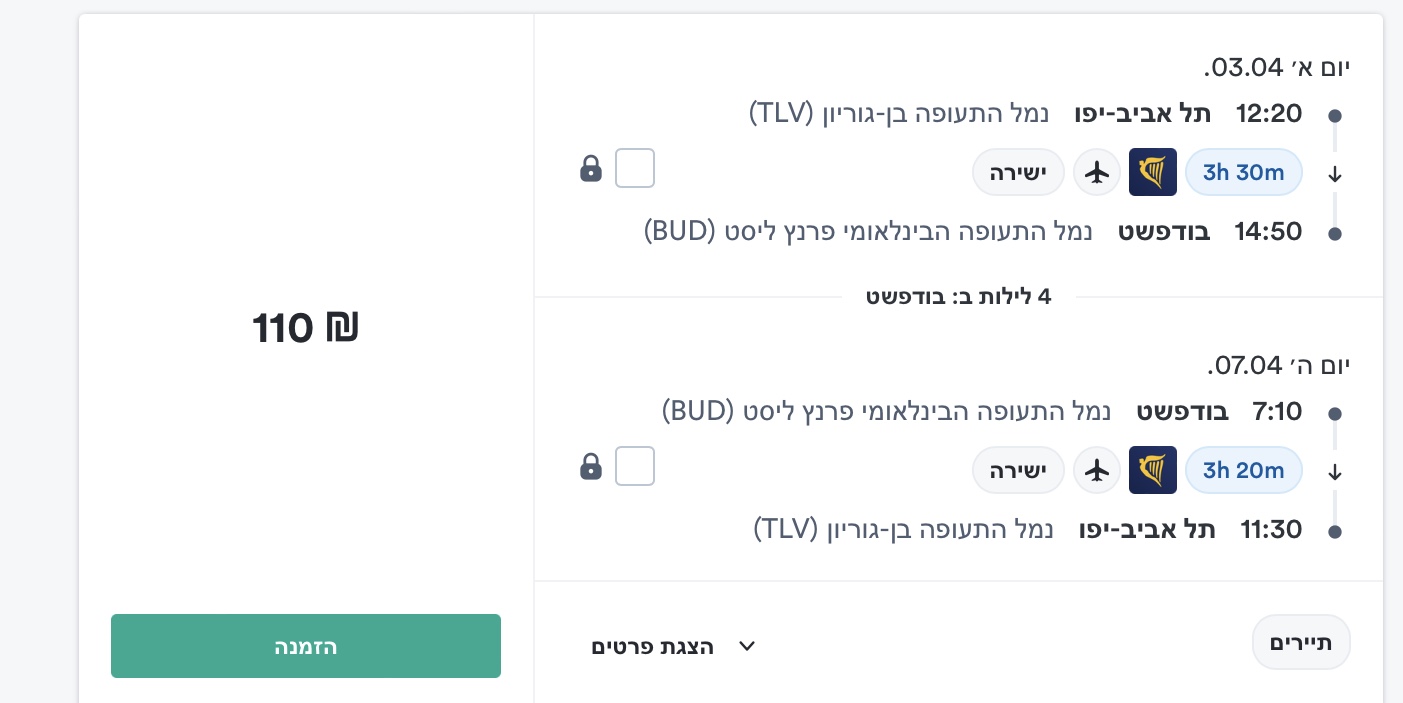Click the down arrow beside the outbound flight
Image resolution: width=1403 pixels, height=703 pixels.
pos(1334,174)
